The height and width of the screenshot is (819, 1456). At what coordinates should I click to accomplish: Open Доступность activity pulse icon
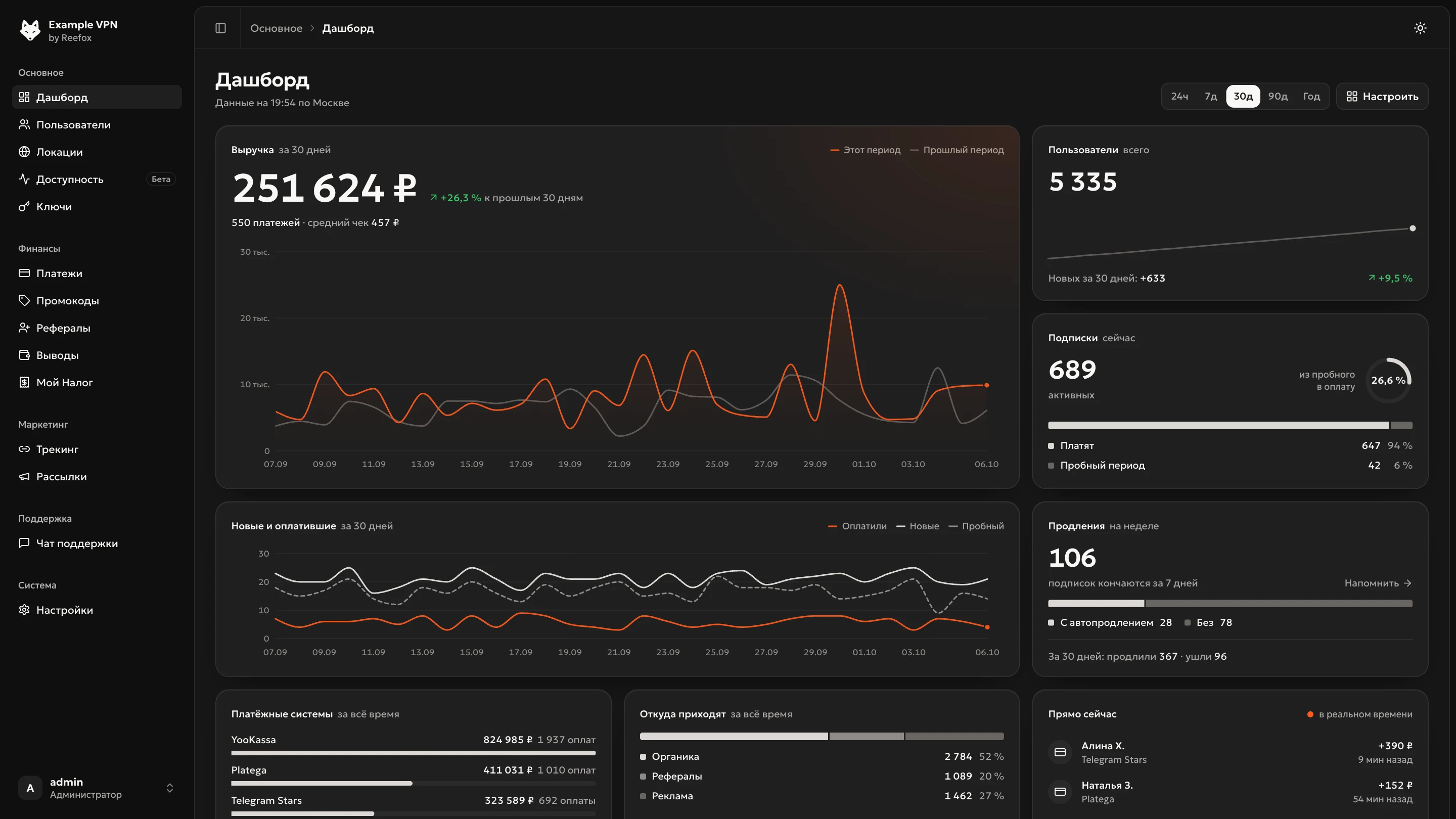[x=24, y=179]
